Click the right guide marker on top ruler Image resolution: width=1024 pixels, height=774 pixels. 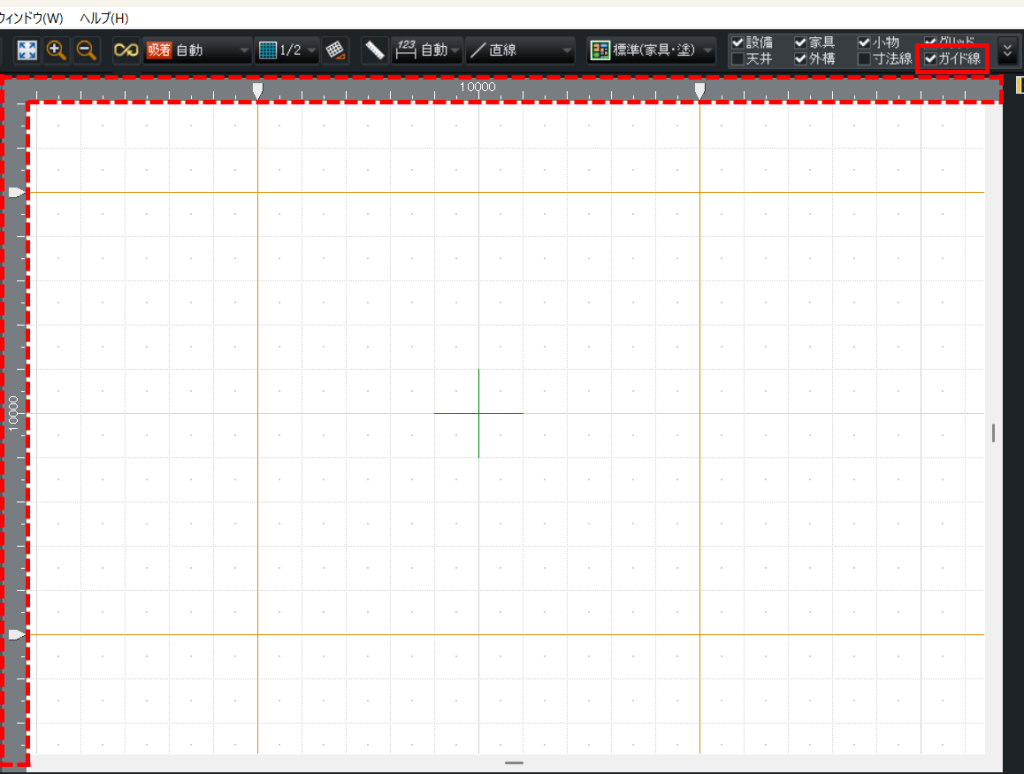click(x=699, y=91)
